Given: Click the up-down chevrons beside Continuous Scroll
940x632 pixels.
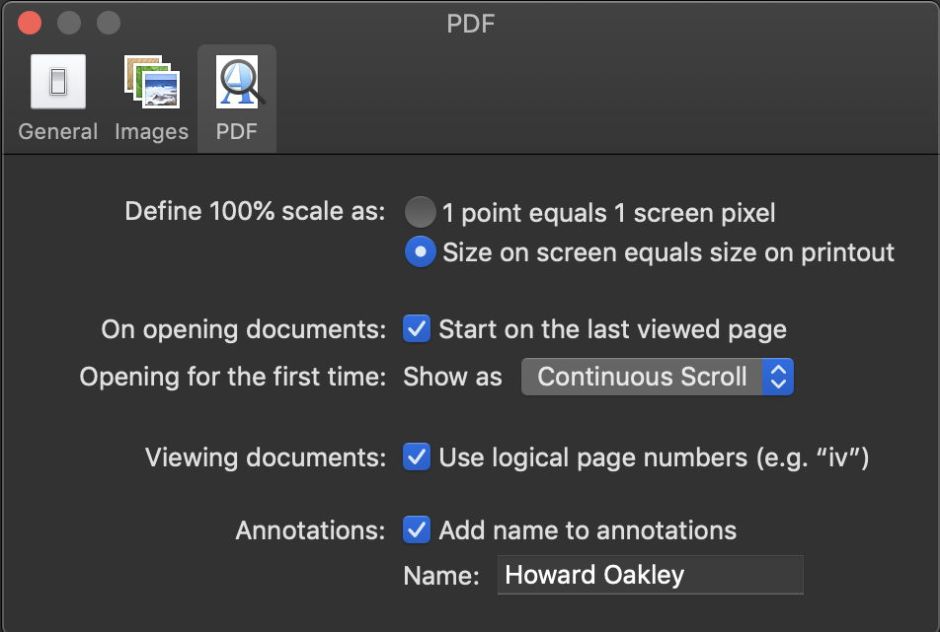Looking at the screenshot, I should (780, 377).
